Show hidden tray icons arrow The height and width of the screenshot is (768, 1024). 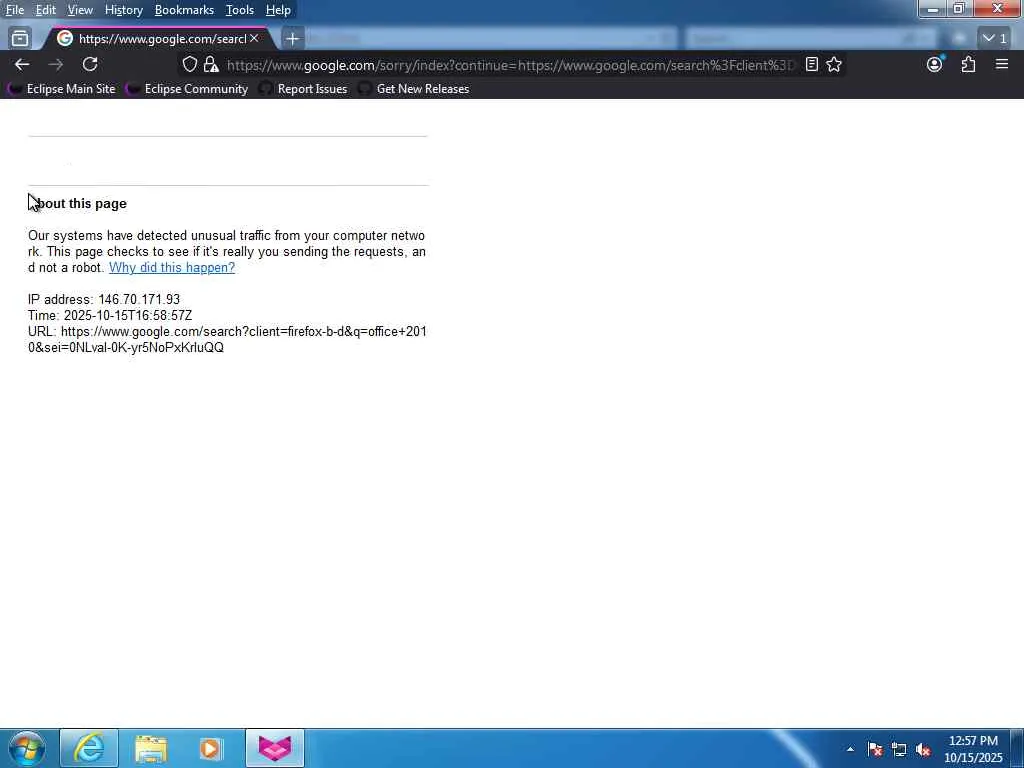[x=850, y=749]
